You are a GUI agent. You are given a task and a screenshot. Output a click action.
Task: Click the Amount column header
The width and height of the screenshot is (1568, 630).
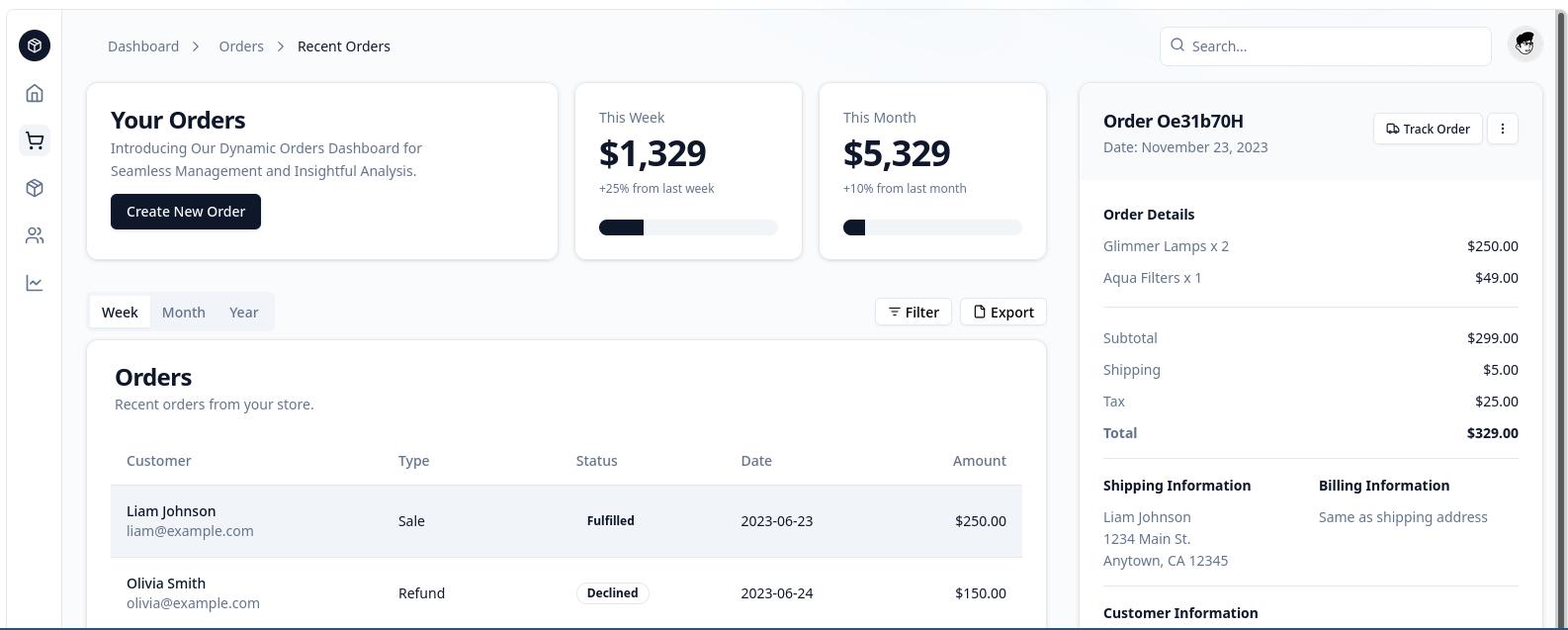(980, 461)
